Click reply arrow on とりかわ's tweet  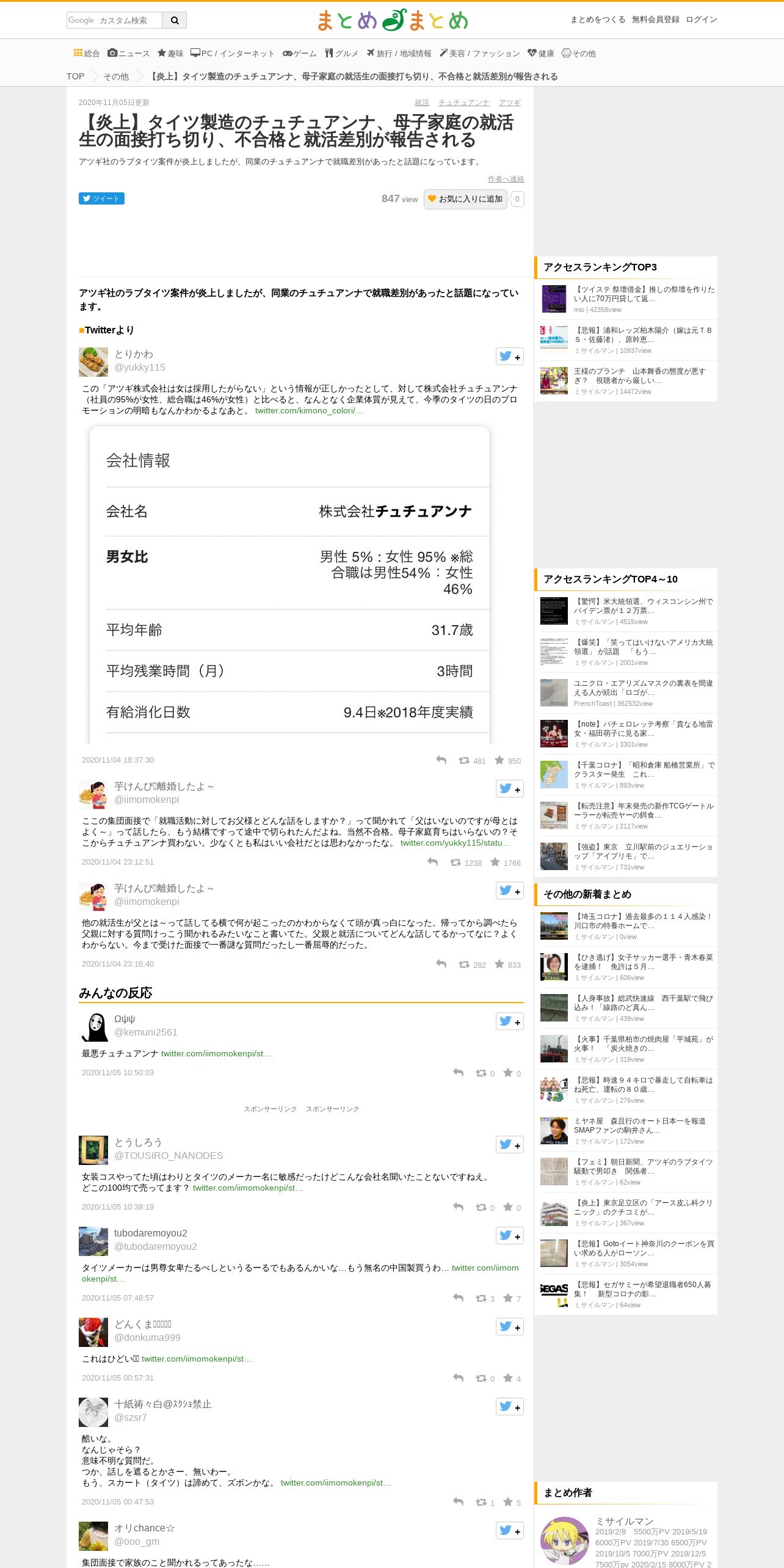tap(441, 760)
